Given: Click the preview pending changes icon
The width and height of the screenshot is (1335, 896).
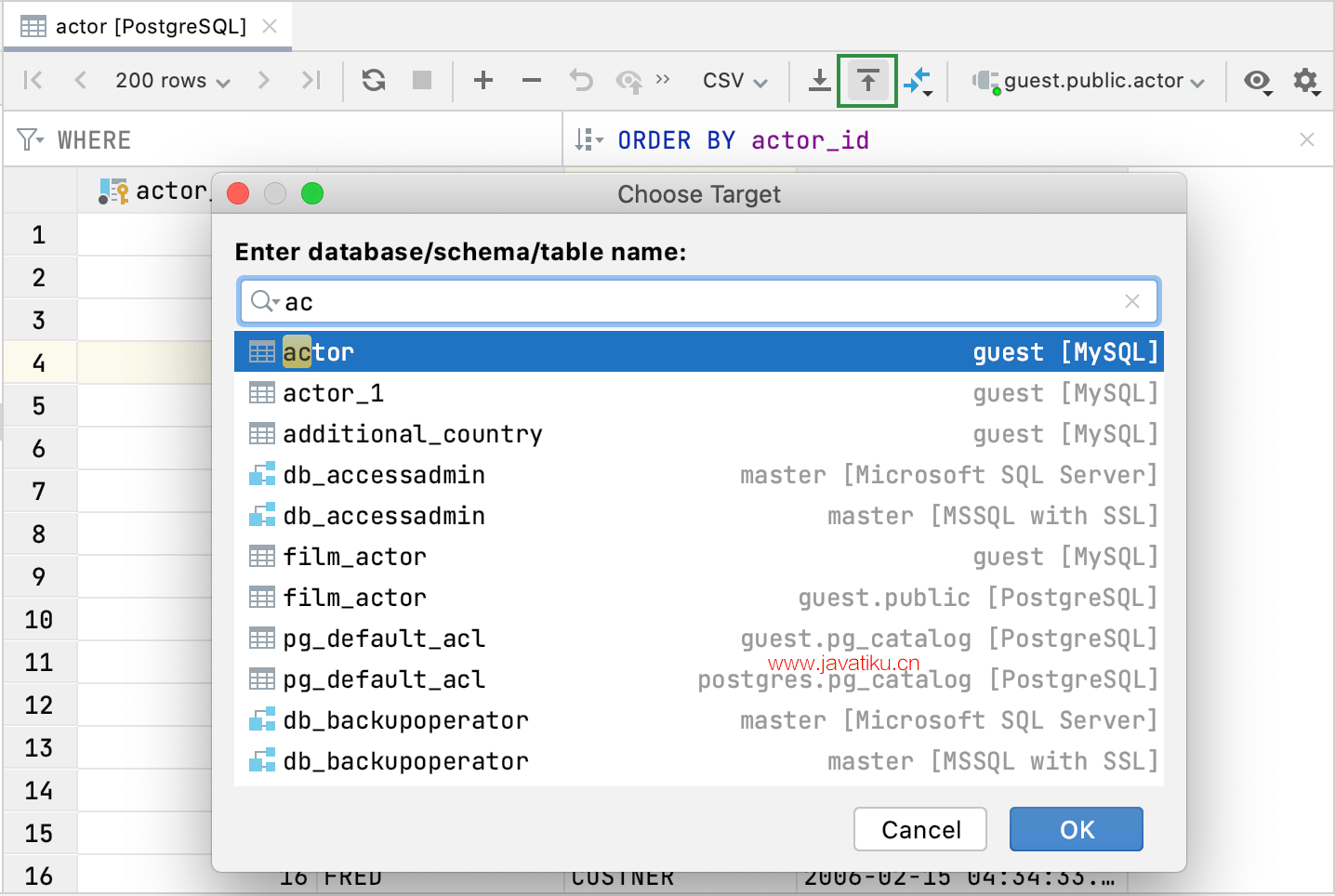Looking at the screenshot, I should pos(629,82).
